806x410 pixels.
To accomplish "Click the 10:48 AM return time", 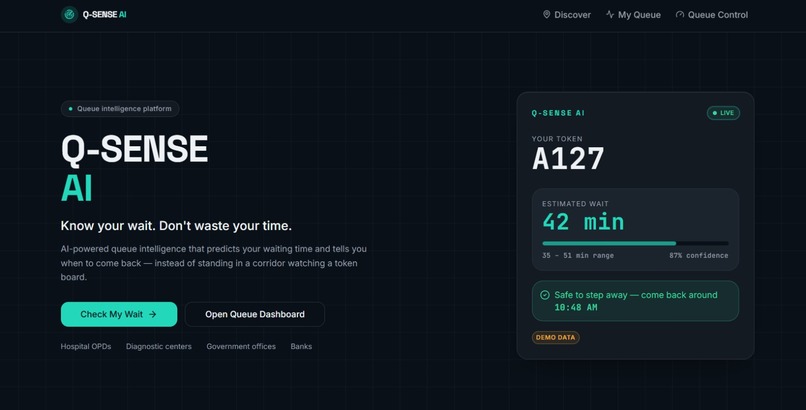I will (x=576, y=307).
